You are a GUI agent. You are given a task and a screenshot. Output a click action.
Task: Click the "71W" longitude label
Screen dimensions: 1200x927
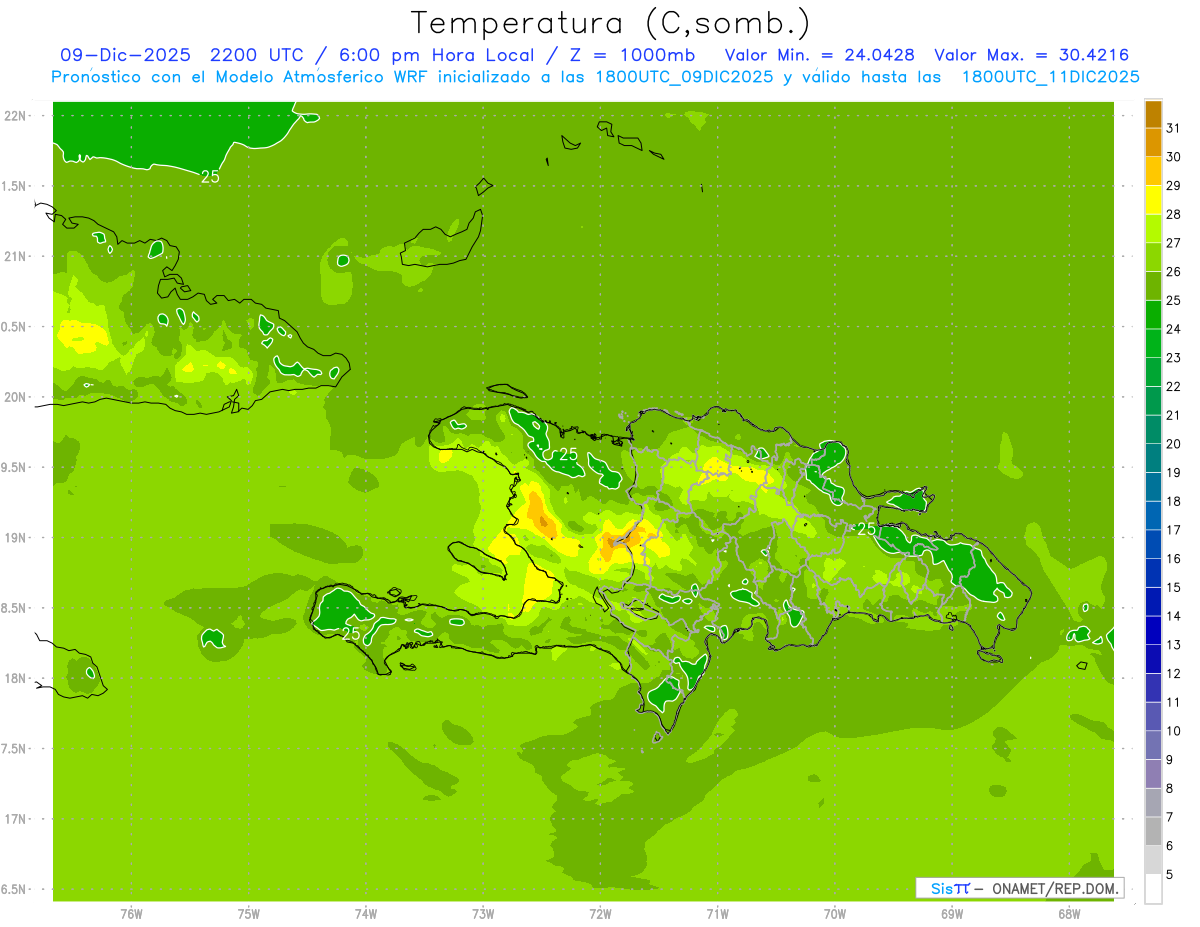(717, 914)
